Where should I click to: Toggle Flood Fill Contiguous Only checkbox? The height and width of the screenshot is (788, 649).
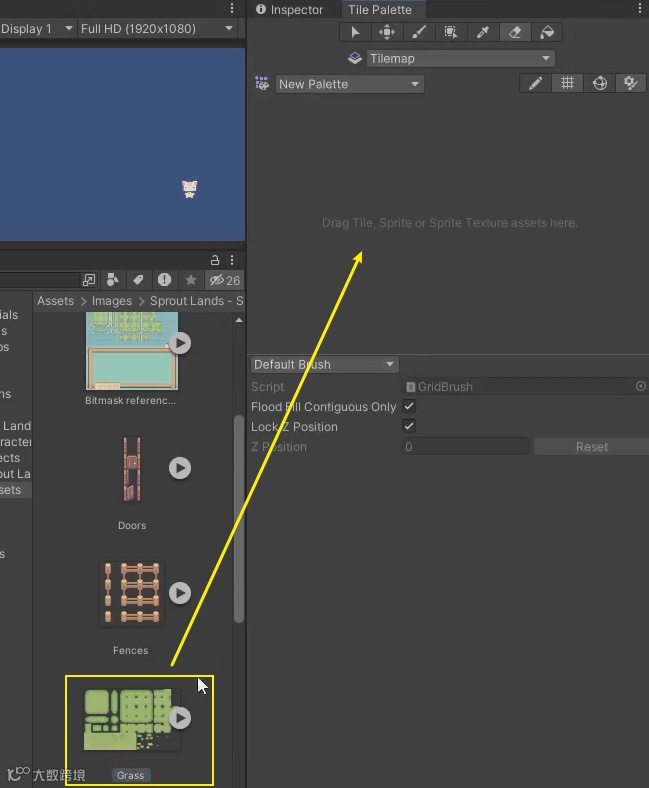(409, 406)
